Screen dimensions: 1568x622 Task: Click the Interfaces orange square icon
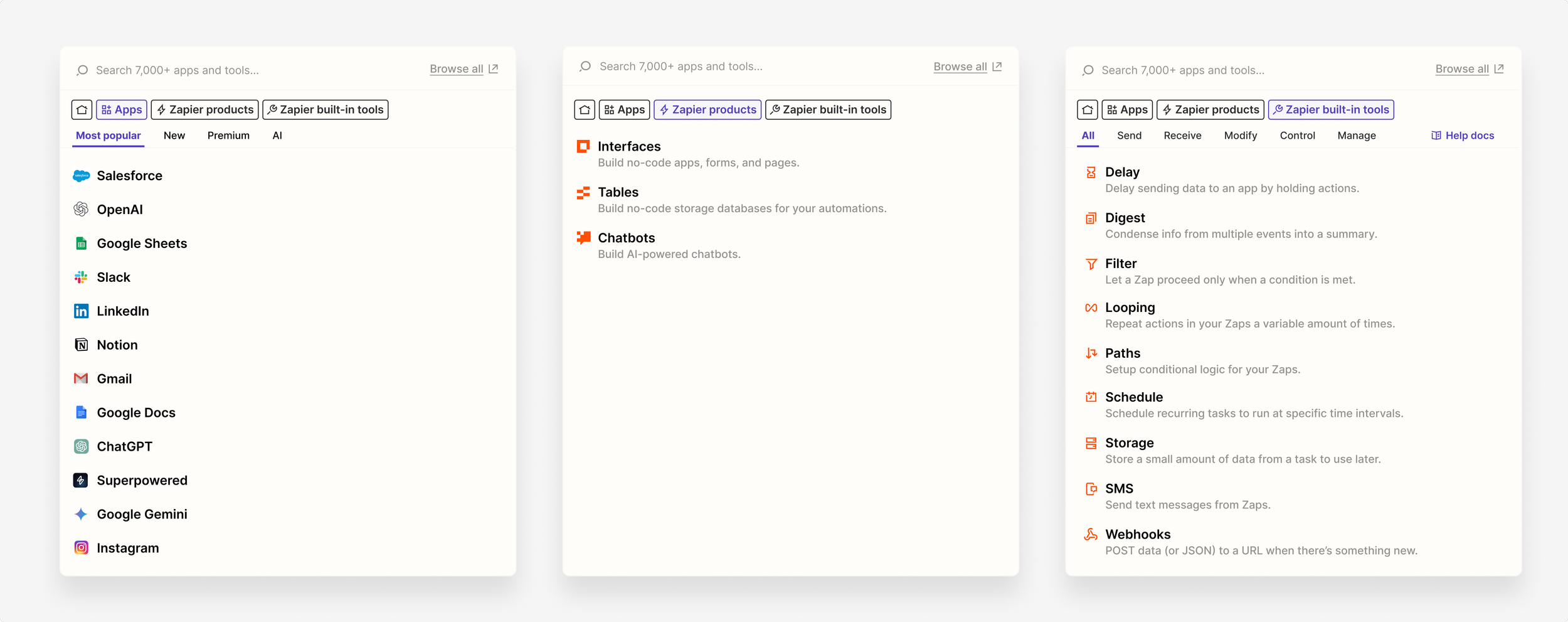click(583, 146)
